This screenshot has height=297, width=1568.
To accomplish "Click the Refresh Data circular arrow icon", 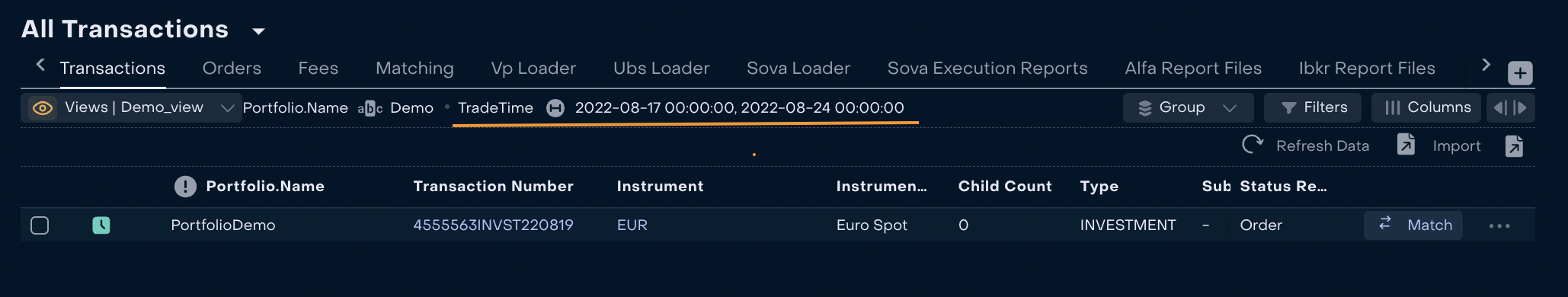I will tap(1253, 145).
